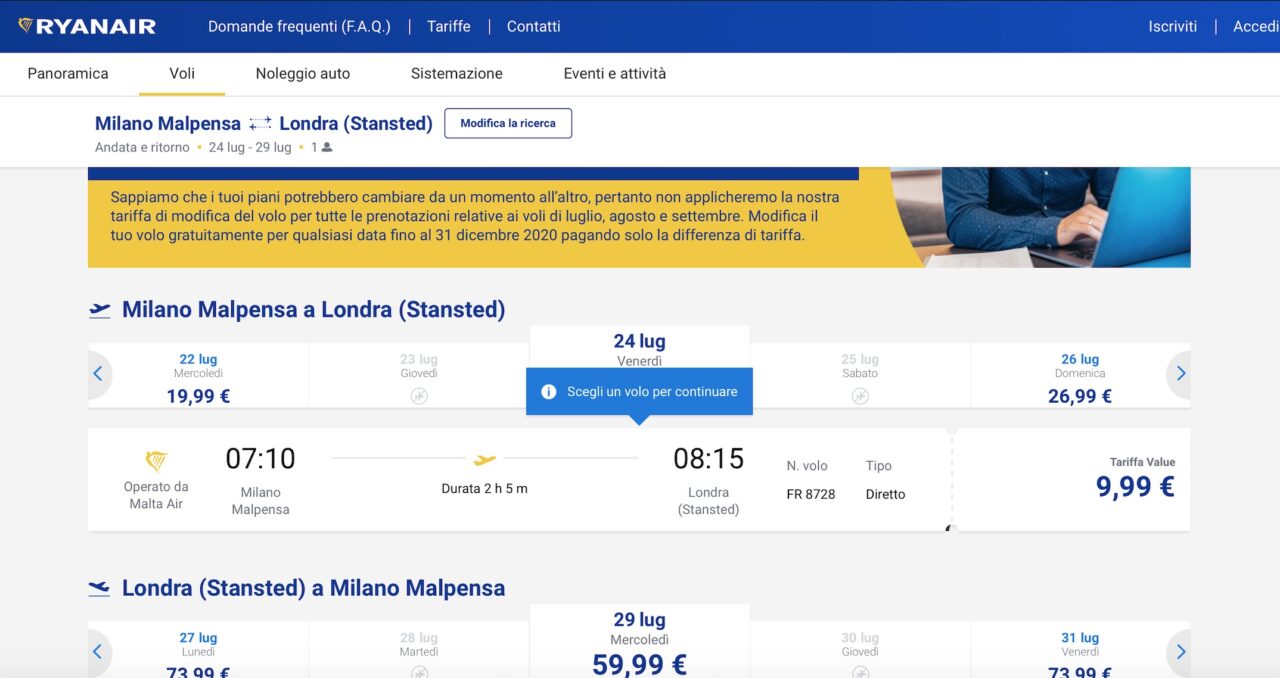
Task: Select the 26 lug Domenica fare
Action: [x=1079, y=377]
